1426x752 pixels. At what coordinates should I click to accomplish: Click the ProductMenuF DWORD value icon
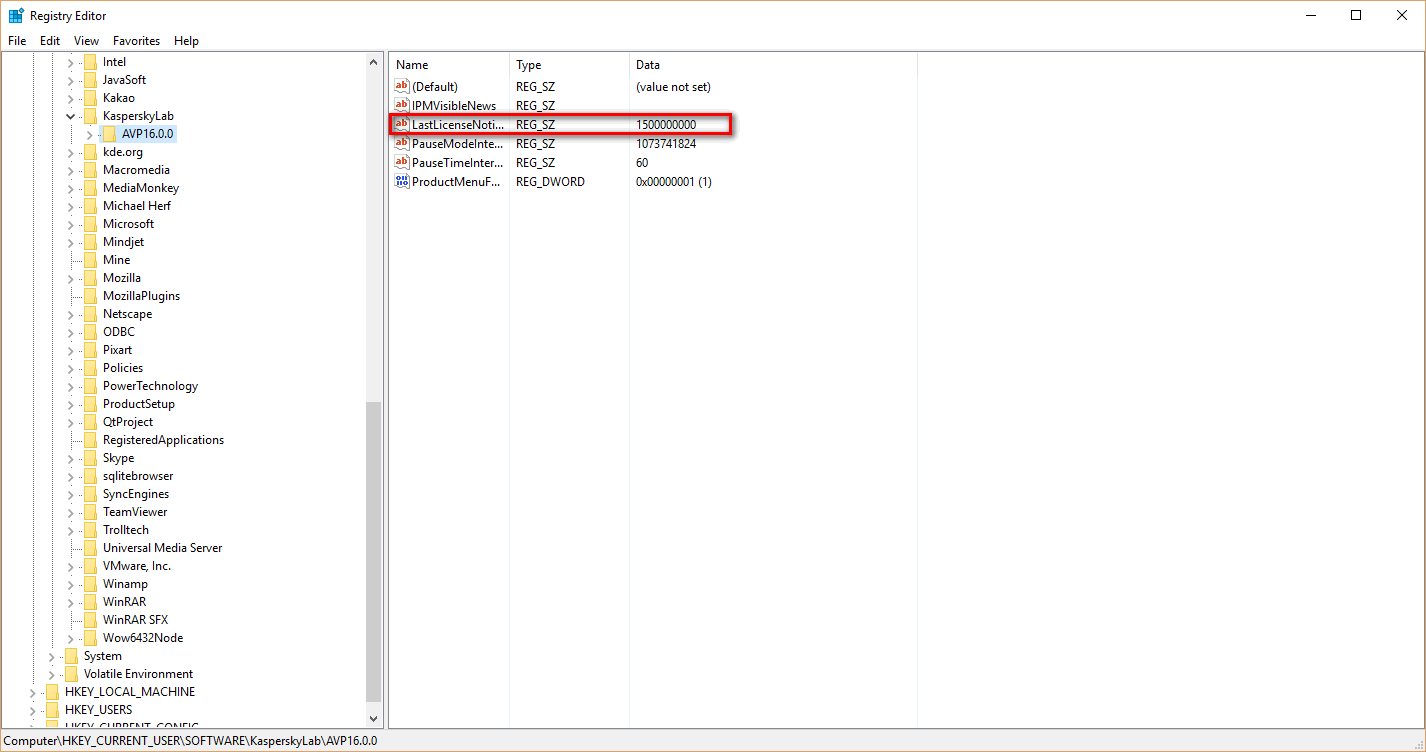[x=402, y=182]
